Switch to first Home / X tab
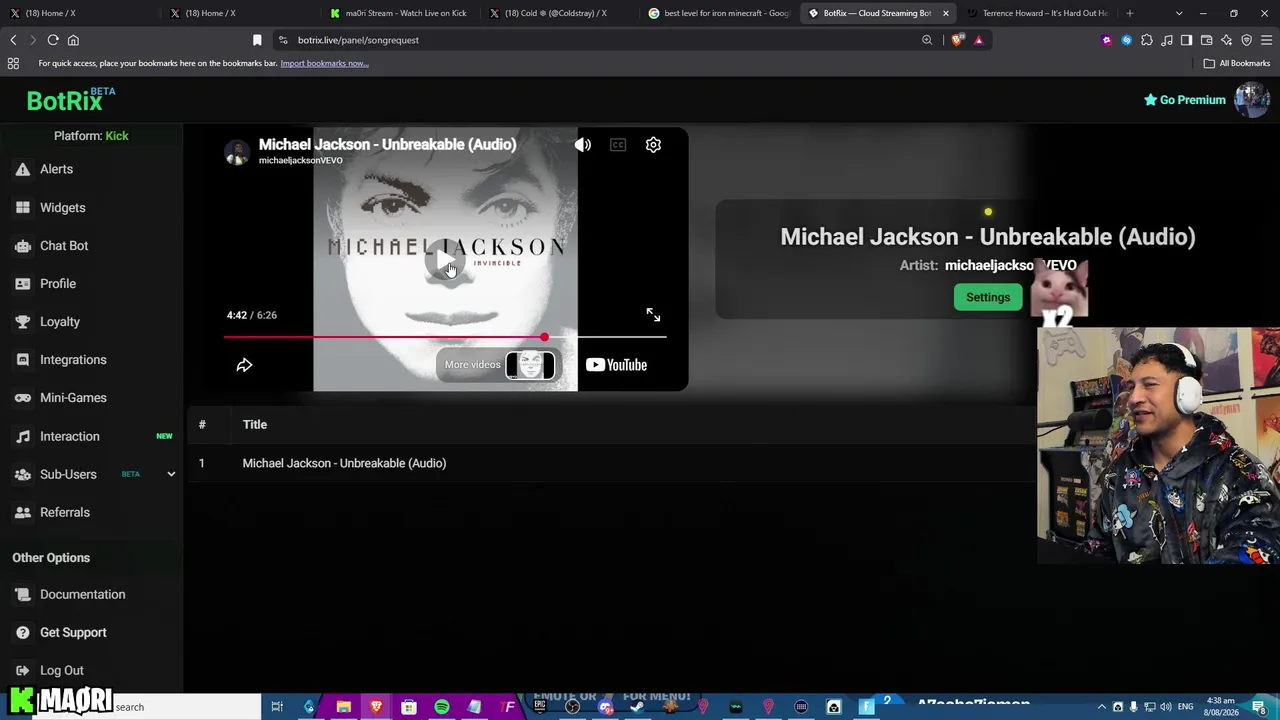Screen dimensions: 1280x720 [x=78, y=13]
